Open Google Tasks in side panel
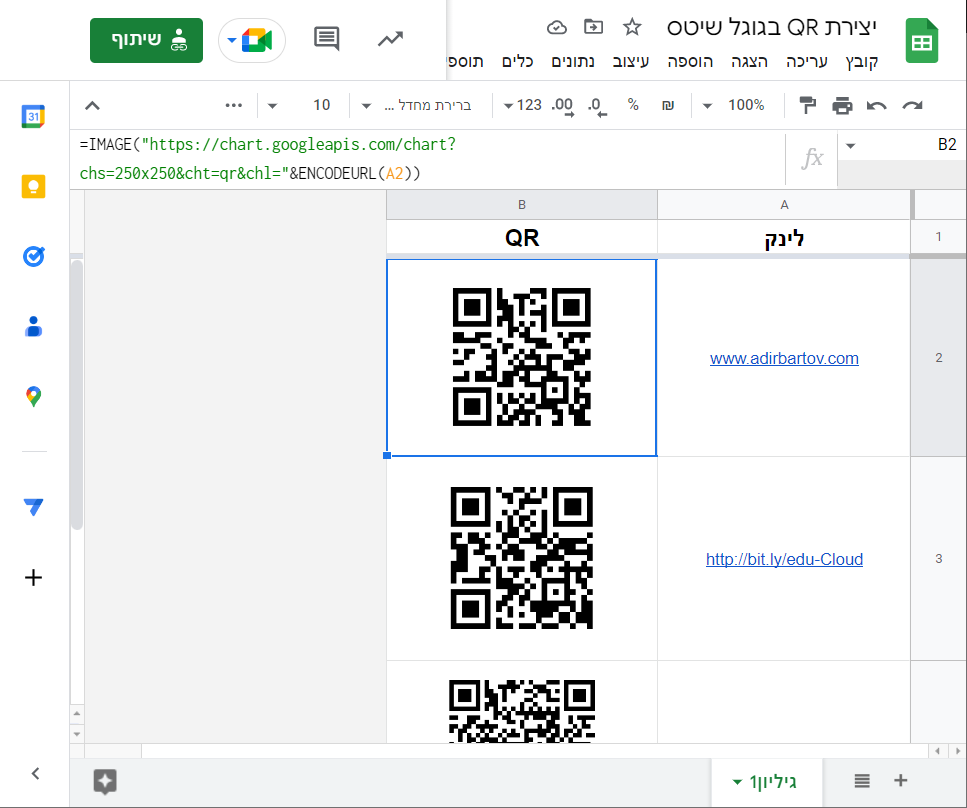967x808 pixels. 33,256
